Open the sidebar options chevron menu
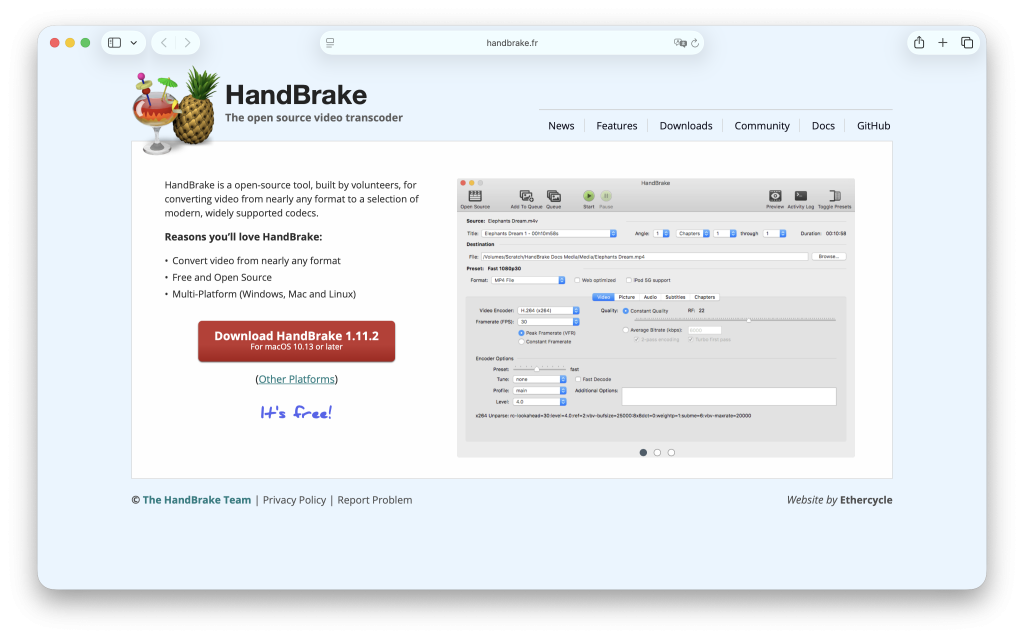Screen dimensions: 1024x639 133,42
